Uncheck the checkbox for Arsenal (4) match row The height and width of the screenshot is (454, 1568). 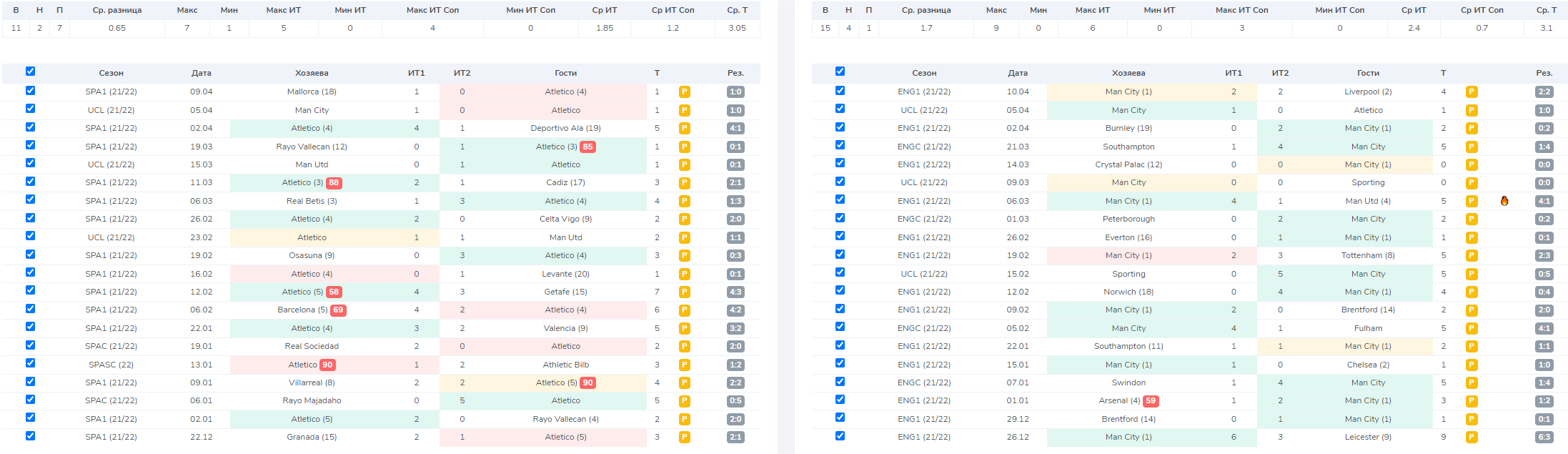pyautogui.click(x=840, y=400)
